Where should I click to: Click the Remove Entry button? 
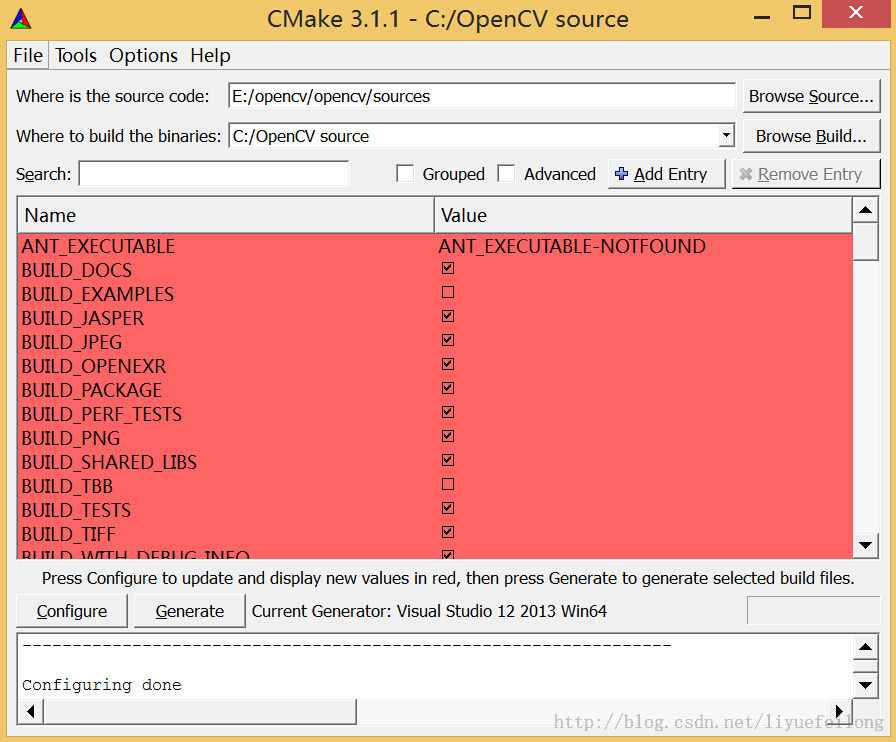coord(806,174)
